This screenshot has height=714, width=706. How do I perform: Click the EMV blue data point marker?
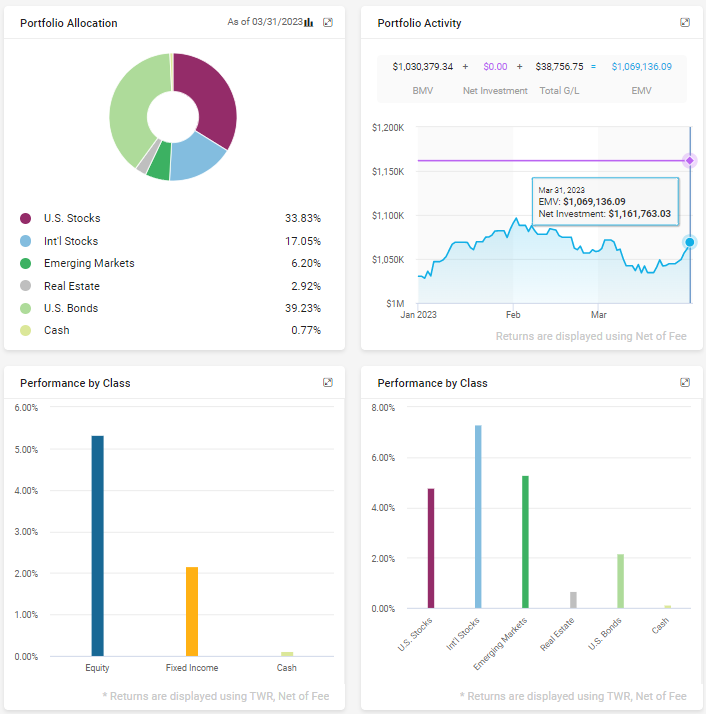point(690,242)
